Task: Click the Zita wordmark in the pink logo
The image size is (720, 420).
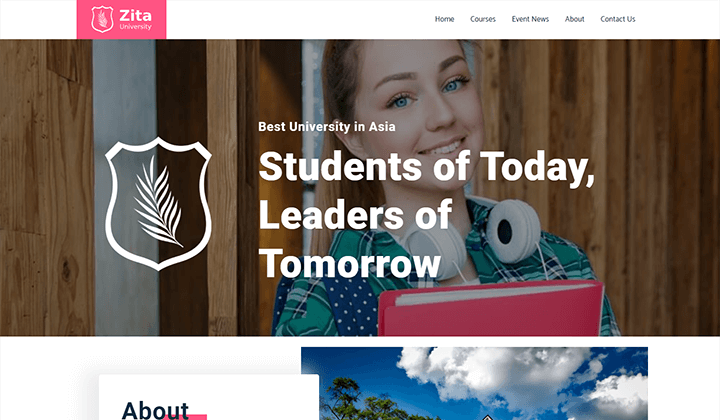Action: [x=135, y=16]
